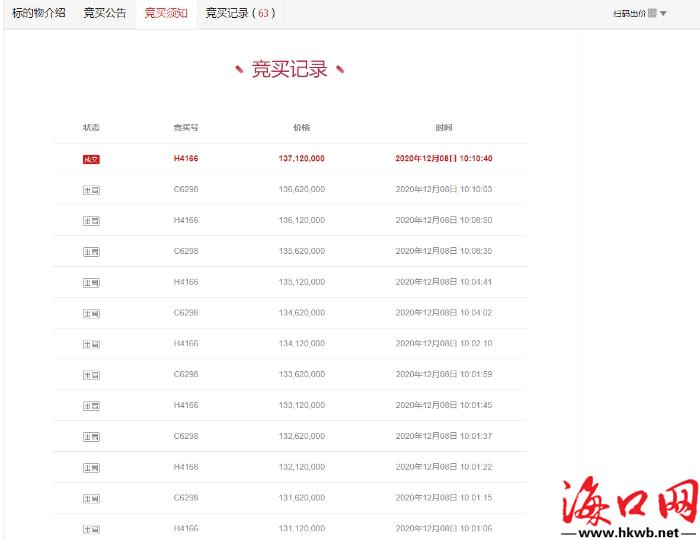This screenshot has width=700, height=539.
Task: Click the winning bidder number H4166 in red
Action: [186, 159]
